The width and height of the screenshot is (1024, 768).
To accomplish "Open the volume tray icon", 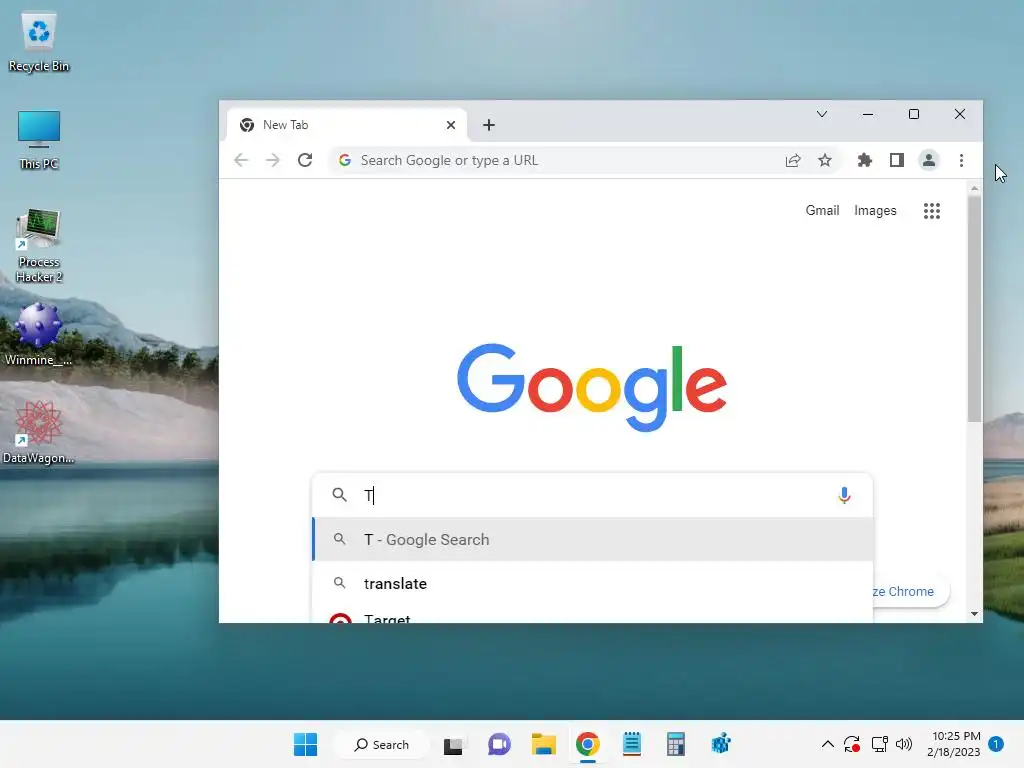I will coord(904,744).
